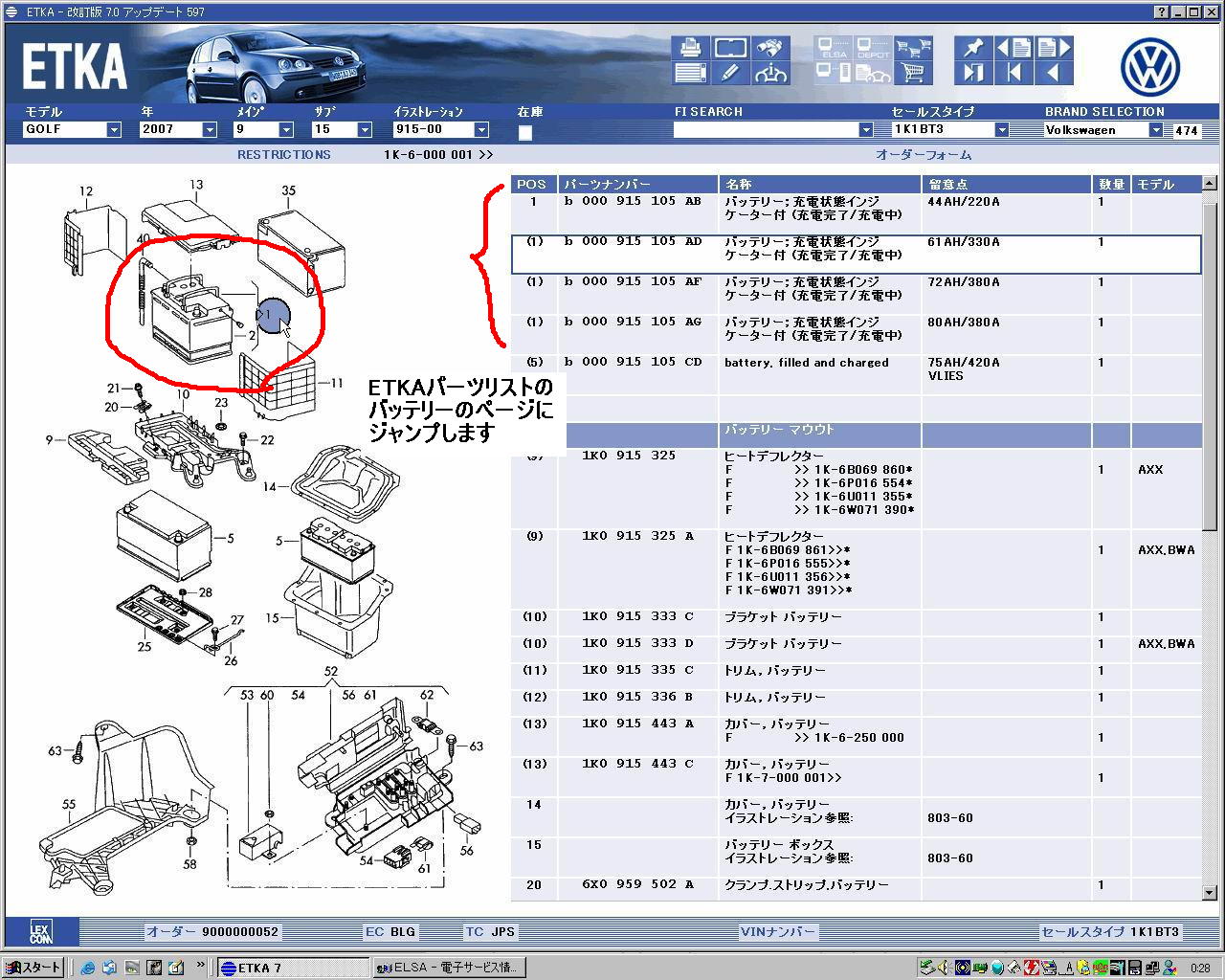Click the LEXCOM logo in status bar

[x=41, y=932]
